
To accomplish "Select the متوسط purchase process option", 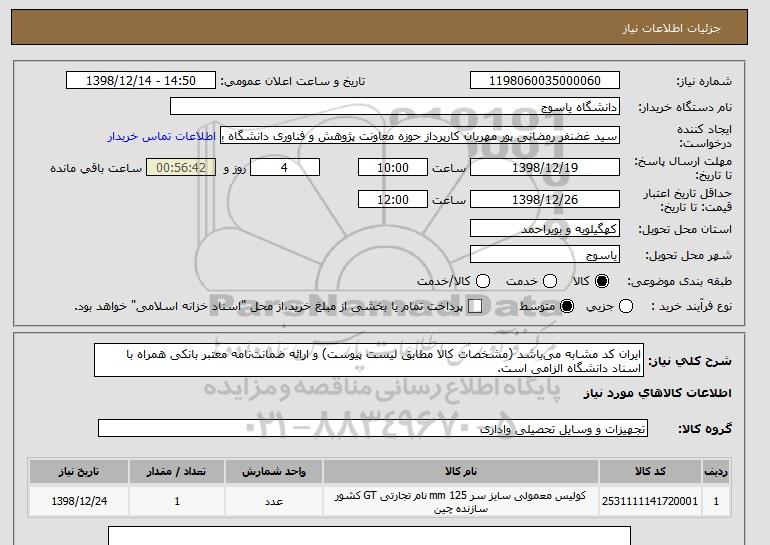I will point(567,306).
